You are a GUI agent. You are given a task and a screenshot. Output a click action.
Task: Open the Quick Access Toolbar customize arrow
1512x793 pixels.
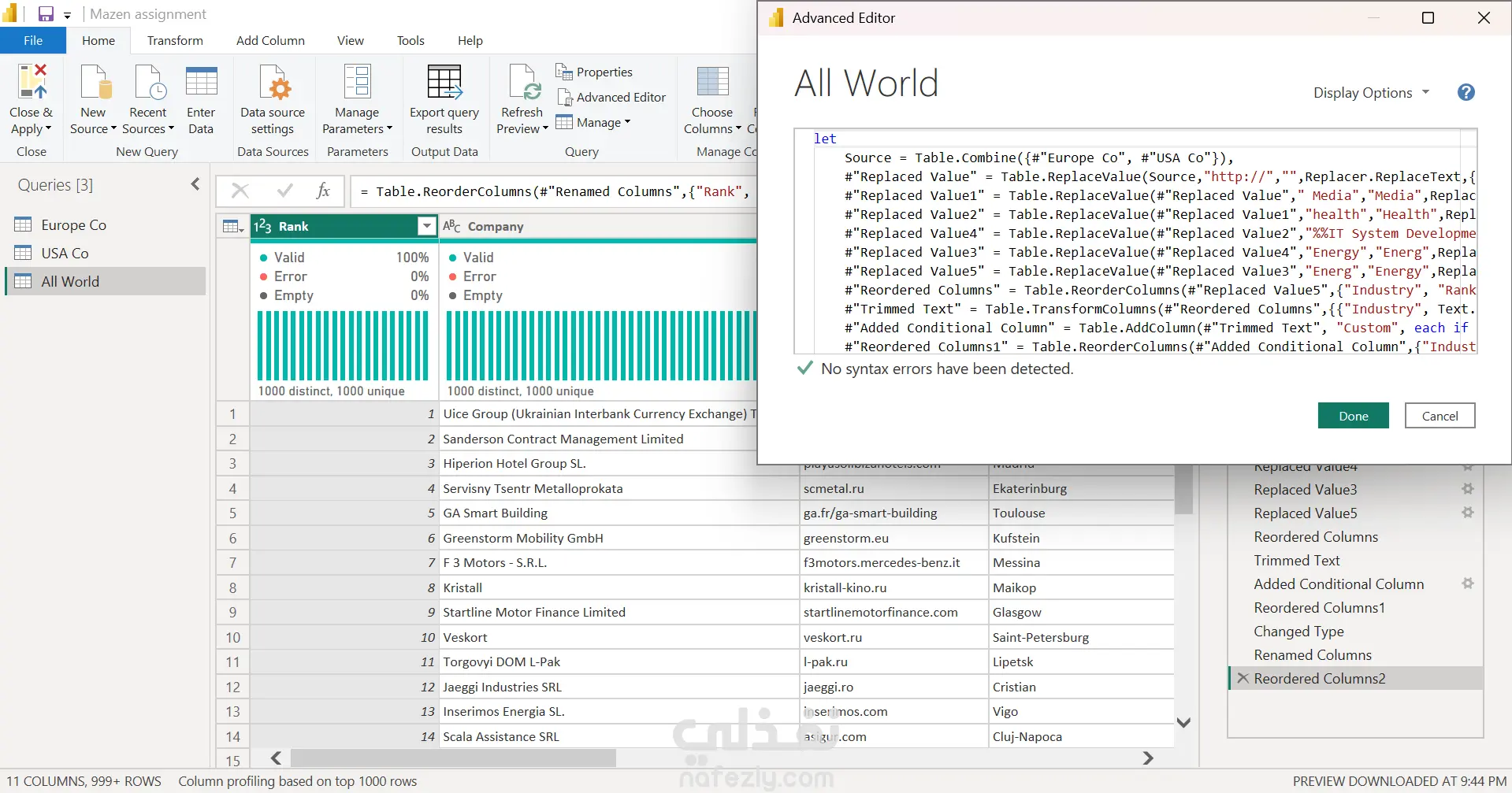click(67, 15)
